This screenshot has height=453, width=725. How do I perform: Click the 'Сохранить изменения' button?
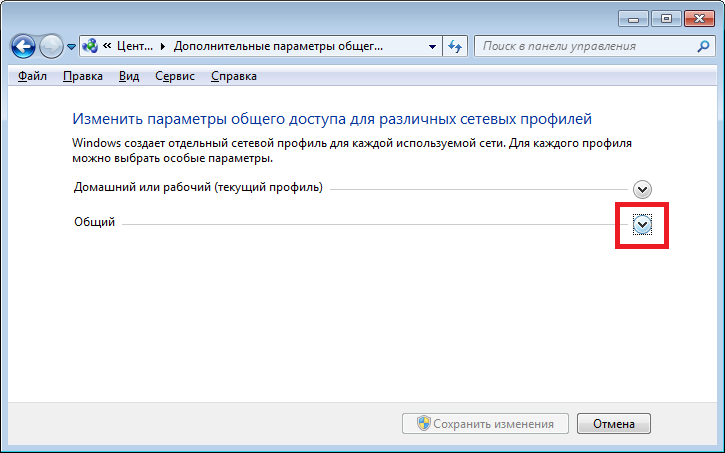tap(485, 423)
